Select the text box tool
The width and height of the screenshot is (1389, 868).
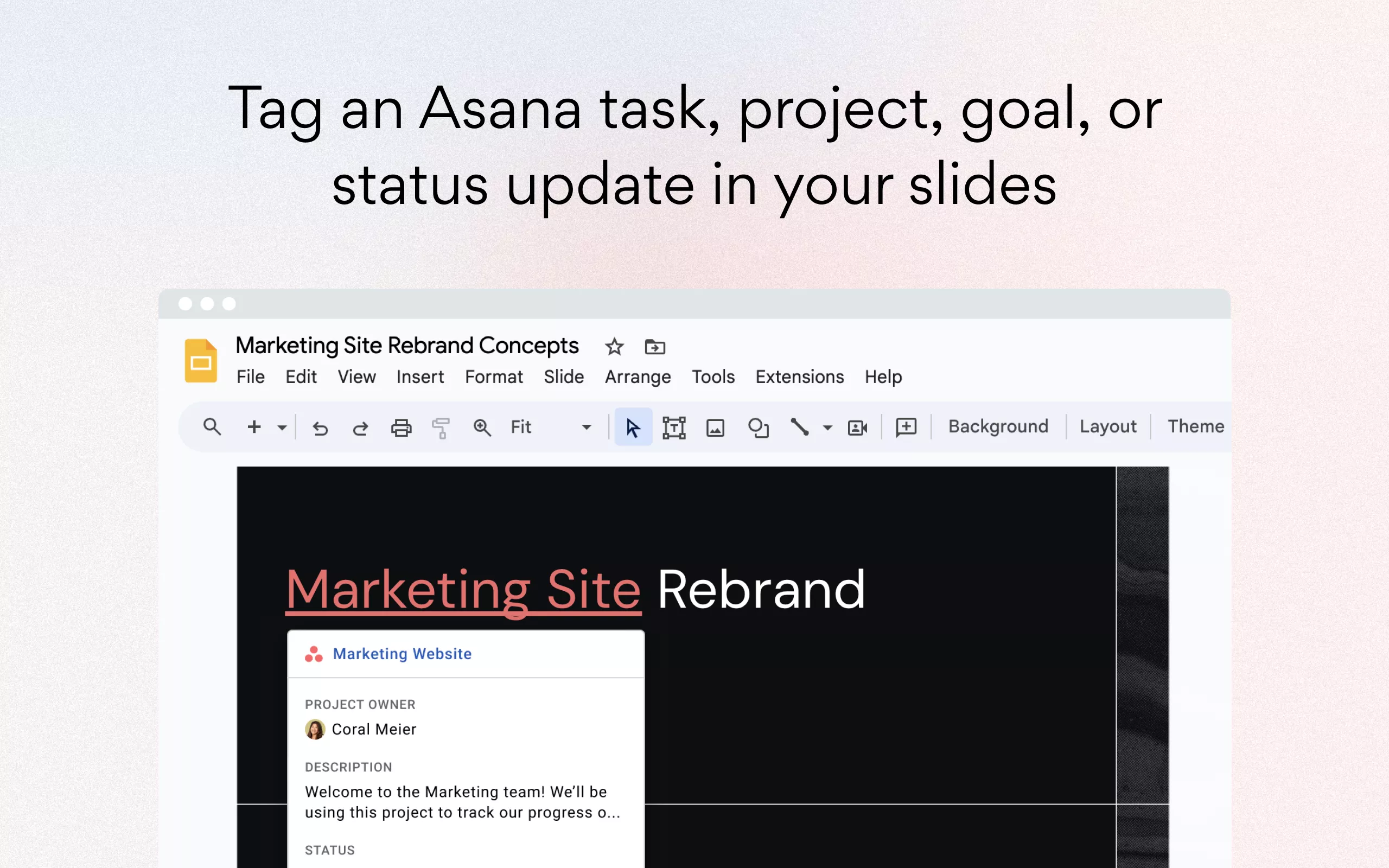tap(674, 427)
